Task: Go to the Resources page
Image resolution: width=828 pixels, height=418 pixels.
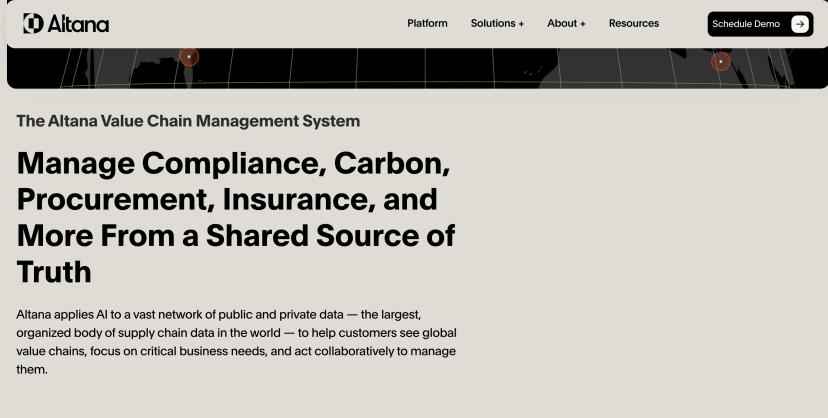Action: click(x=633, y=24)
